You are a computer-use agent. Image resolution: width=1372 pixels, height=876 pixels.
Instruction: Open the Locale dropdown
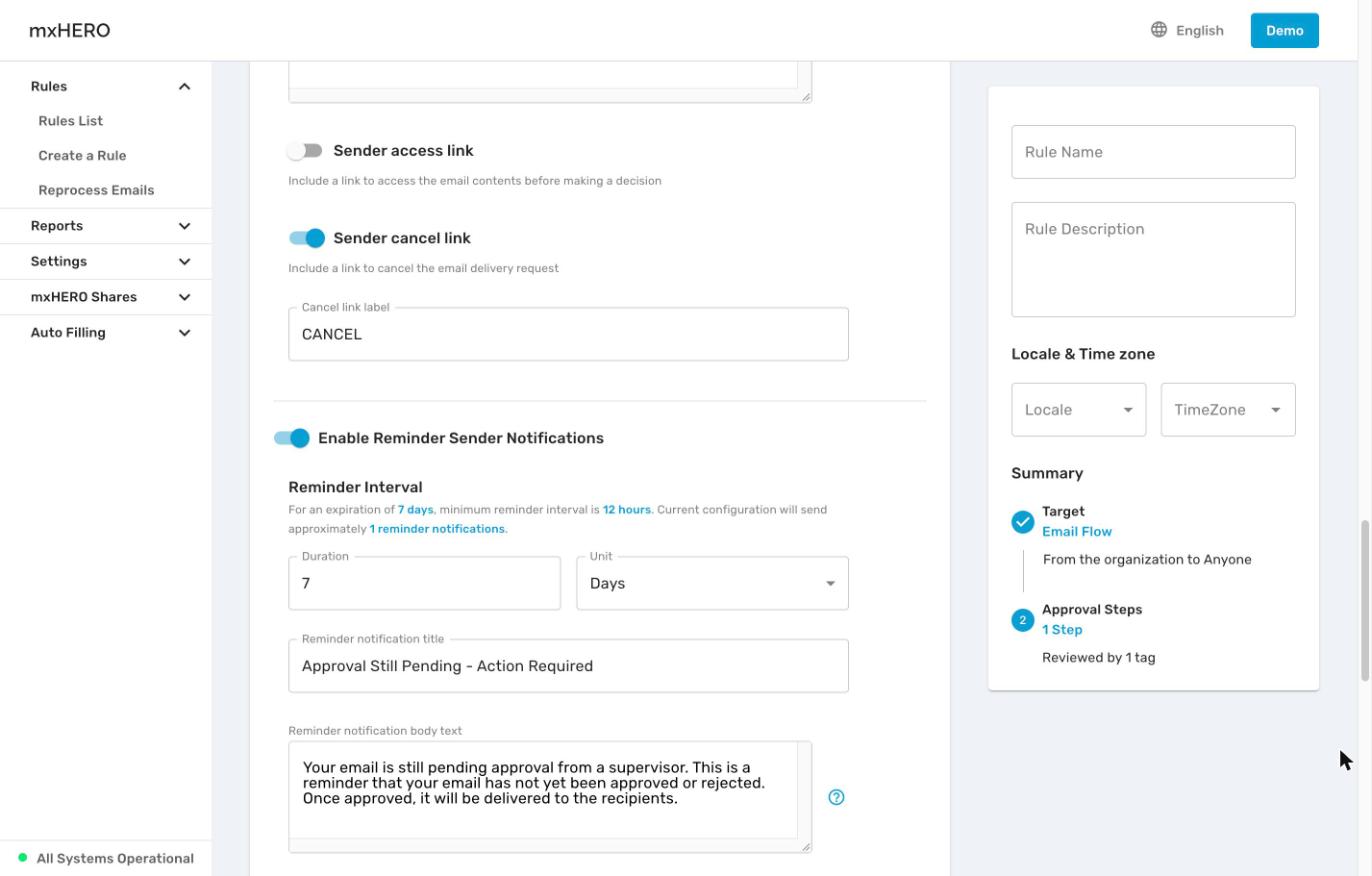pyautogui.click(x=1078, y=410)
